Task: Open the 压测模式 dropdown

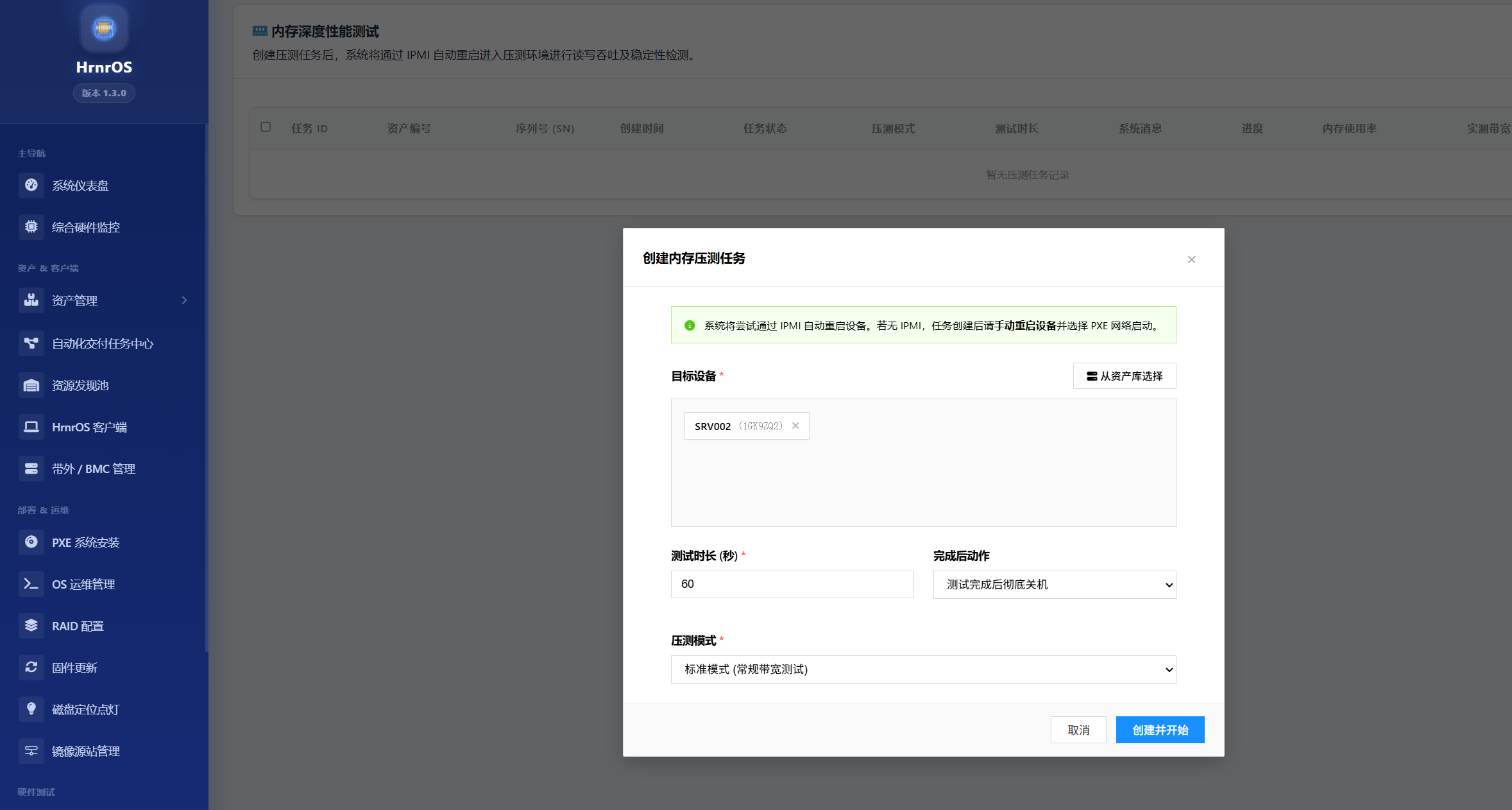Action: [923, 669]
